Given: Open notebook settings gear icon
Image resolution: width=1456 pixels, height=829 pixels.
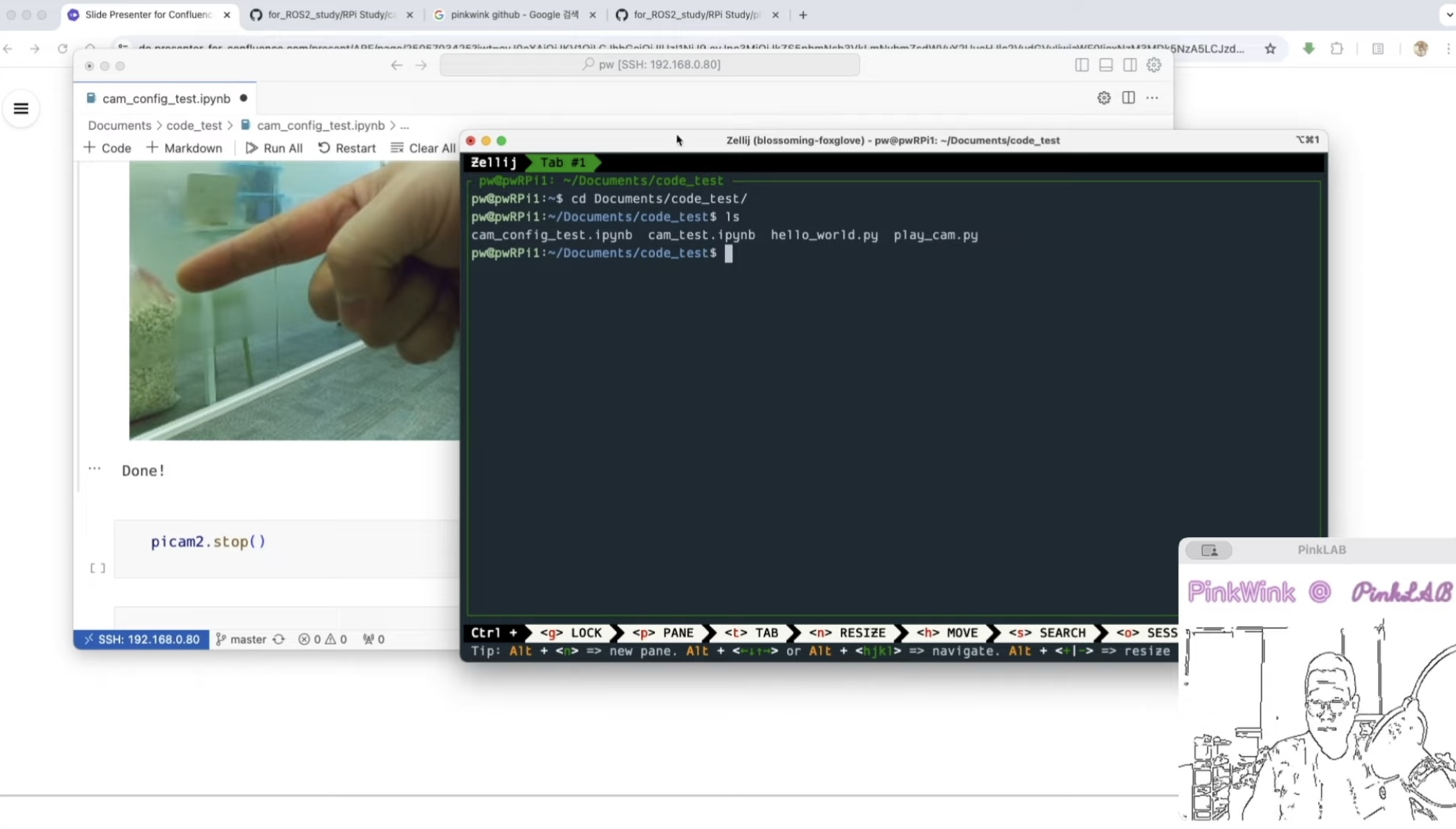Looking at the screenshot, I should (1103, 98).
